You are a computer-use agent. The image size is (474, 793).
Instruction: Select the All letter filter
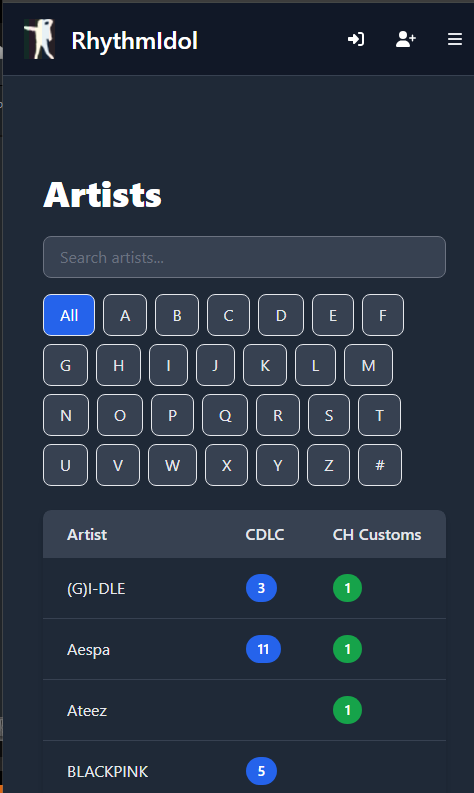69,315
